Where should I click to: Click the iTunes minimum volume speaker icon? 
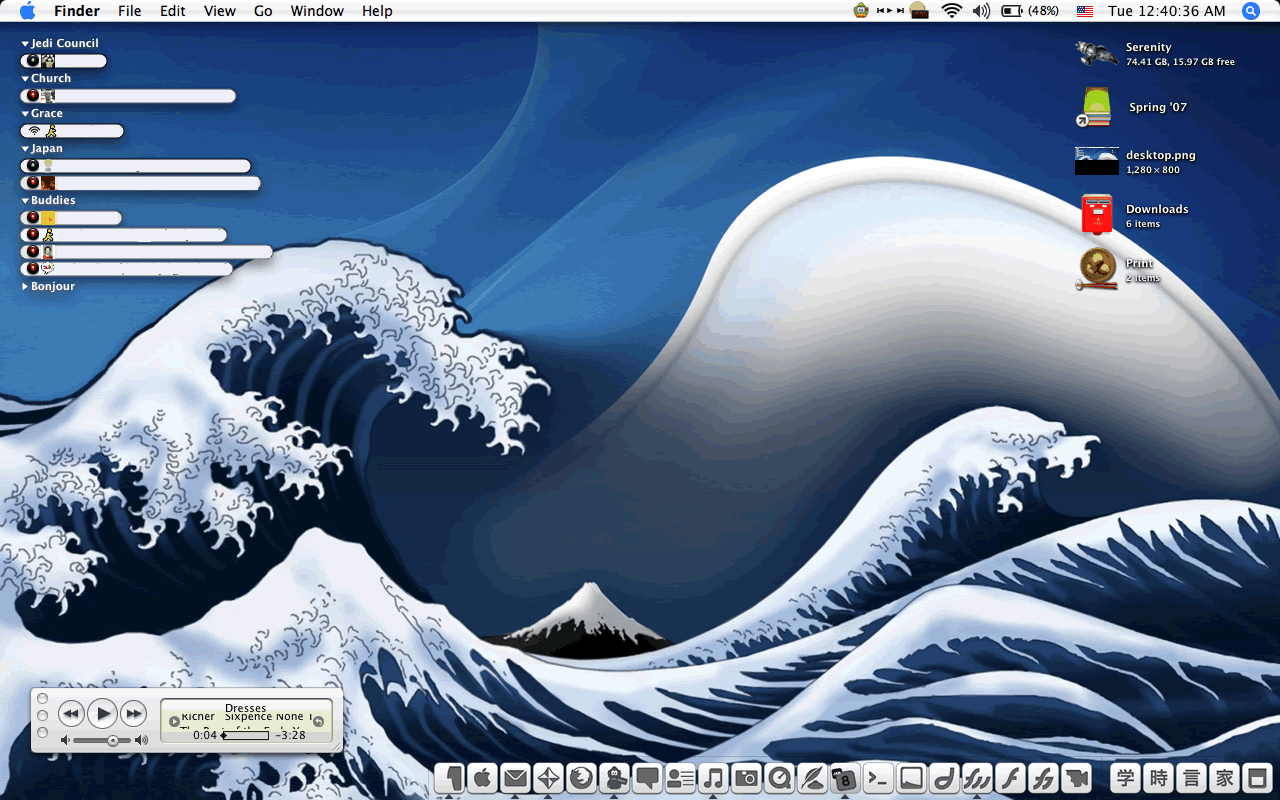pos(65,741)
